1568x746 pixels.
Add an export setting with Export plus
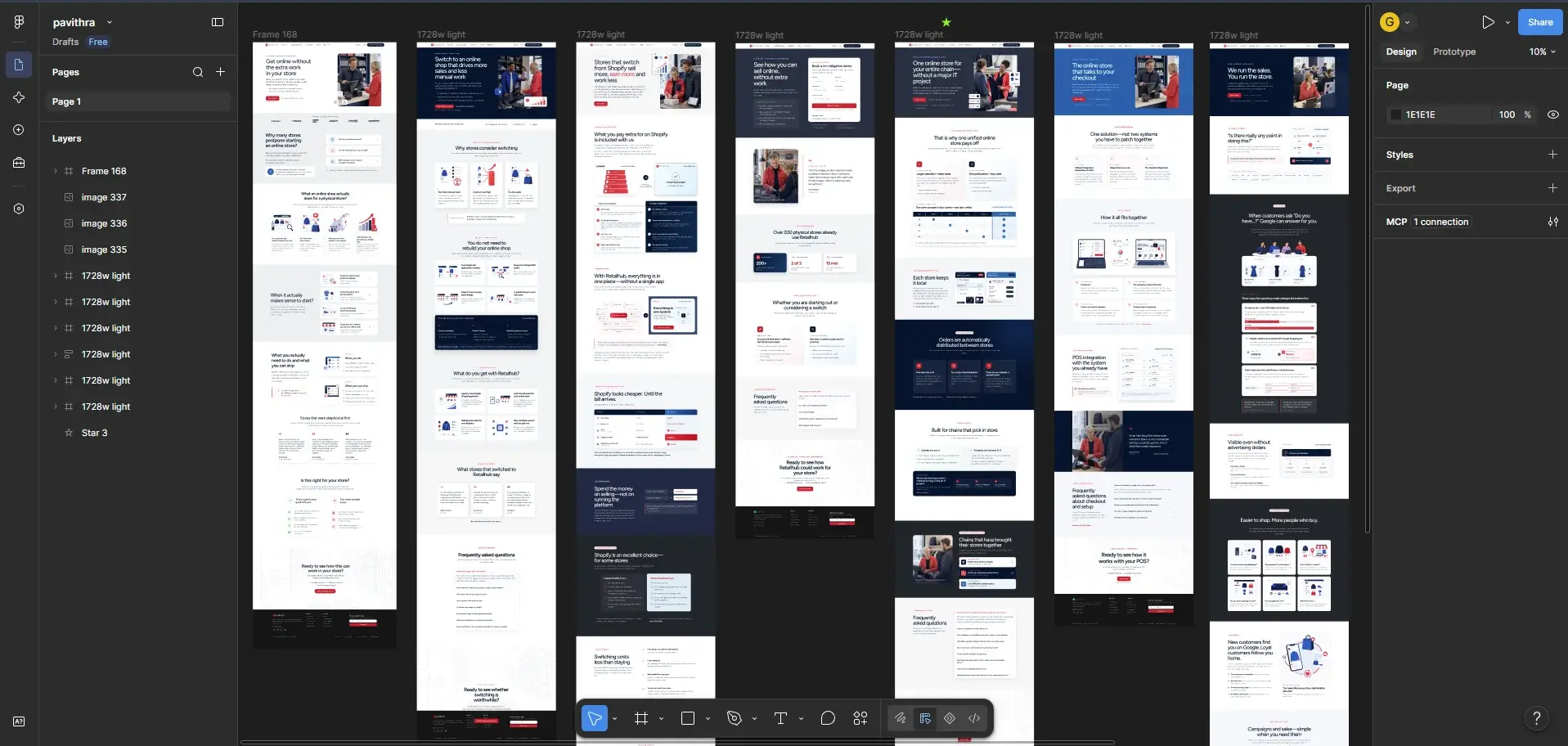pos(1552,188)
